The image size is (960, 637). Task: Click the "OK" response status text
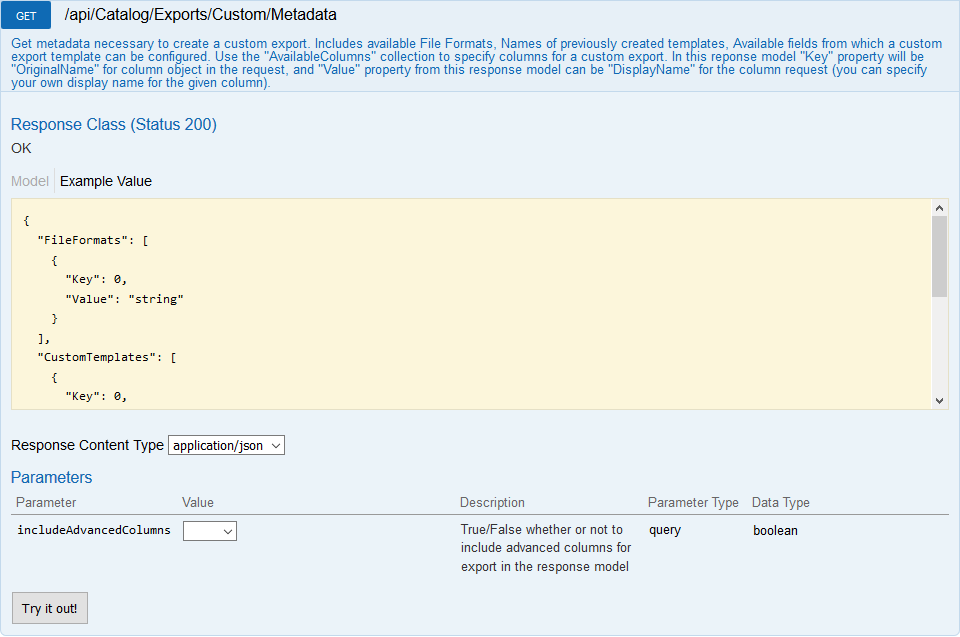[x=21, y=148]
